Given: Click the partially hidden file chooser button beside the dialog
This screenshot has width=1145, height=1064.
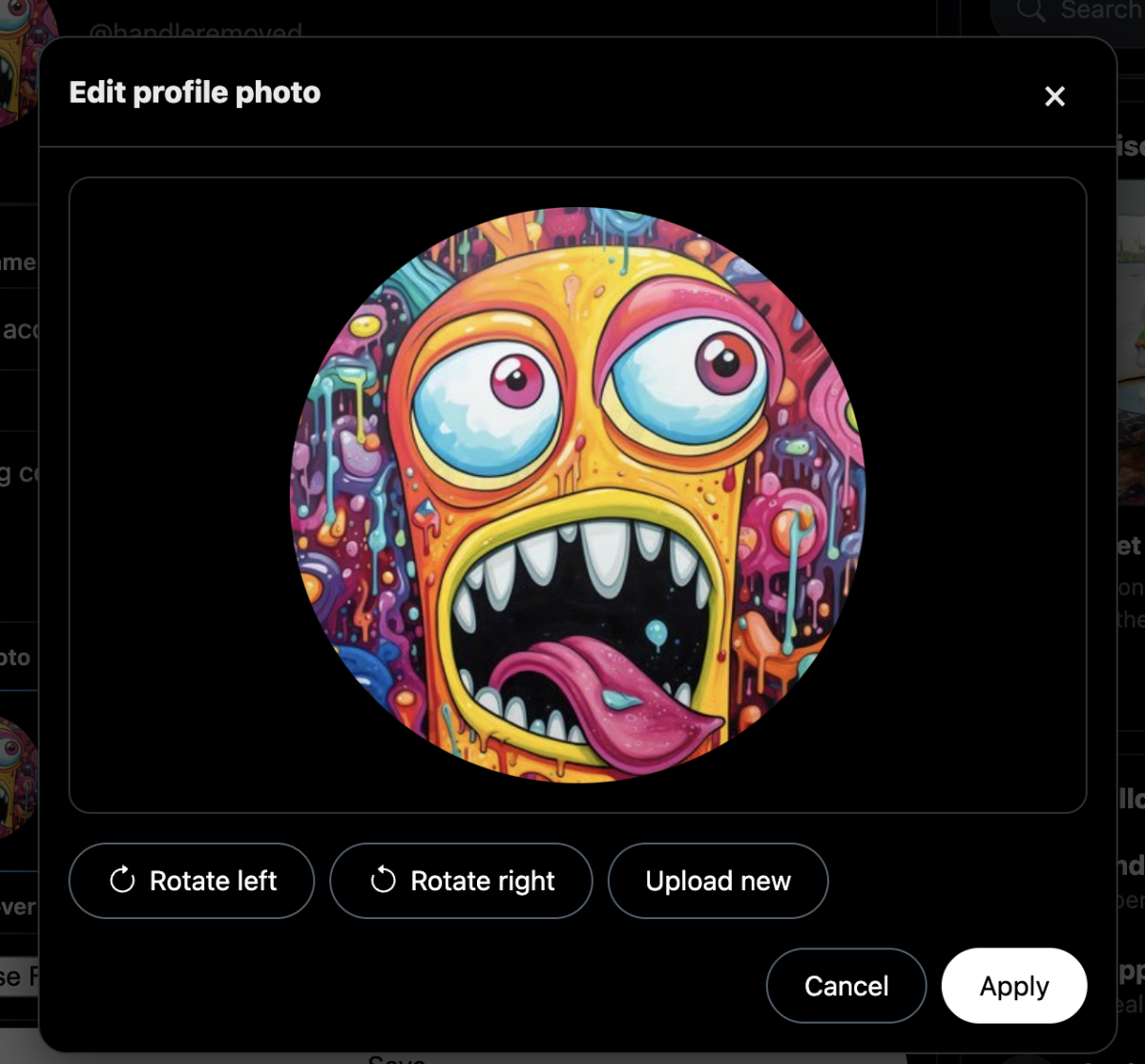Looking at the screenshot, I should (19, 976).
